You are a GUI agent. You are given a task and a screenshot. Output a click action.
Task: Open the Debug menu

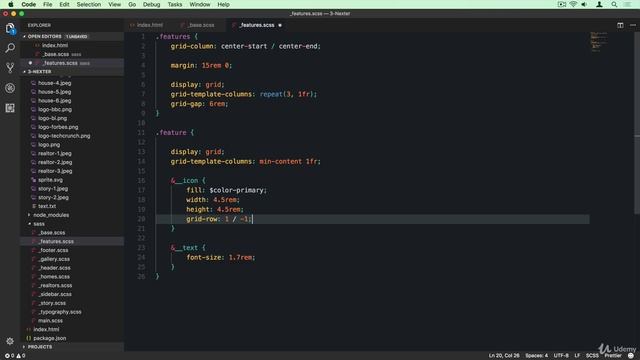pyautogui.click(x=151, y=4)
